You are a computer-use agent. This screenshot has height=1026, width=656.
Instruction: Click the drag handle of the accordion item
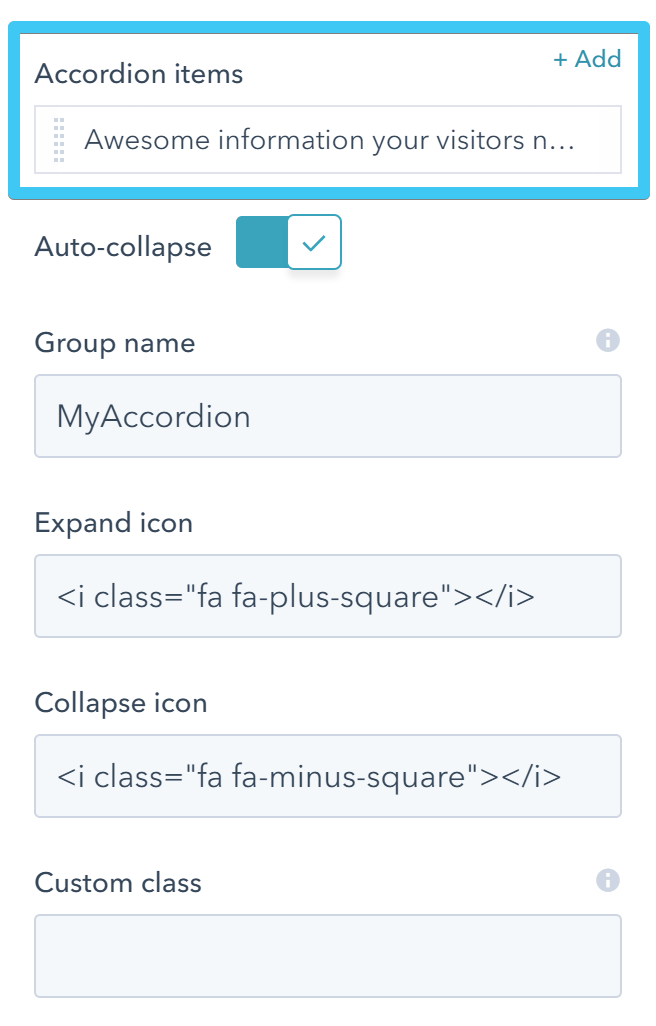[x=58, y=140]
